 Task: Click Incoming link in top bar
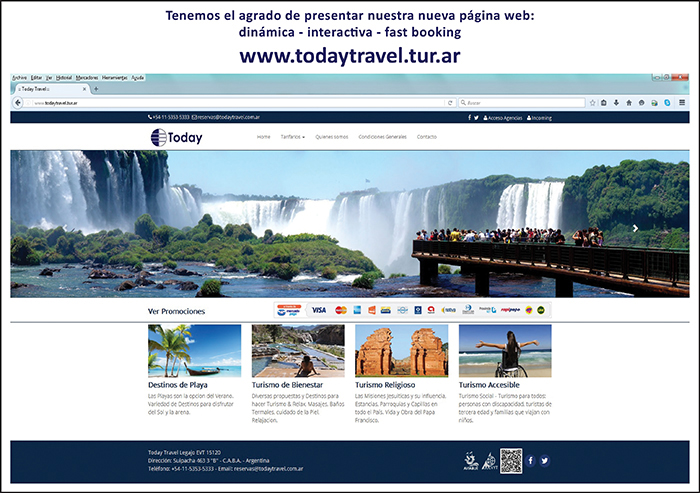point(539,118)
